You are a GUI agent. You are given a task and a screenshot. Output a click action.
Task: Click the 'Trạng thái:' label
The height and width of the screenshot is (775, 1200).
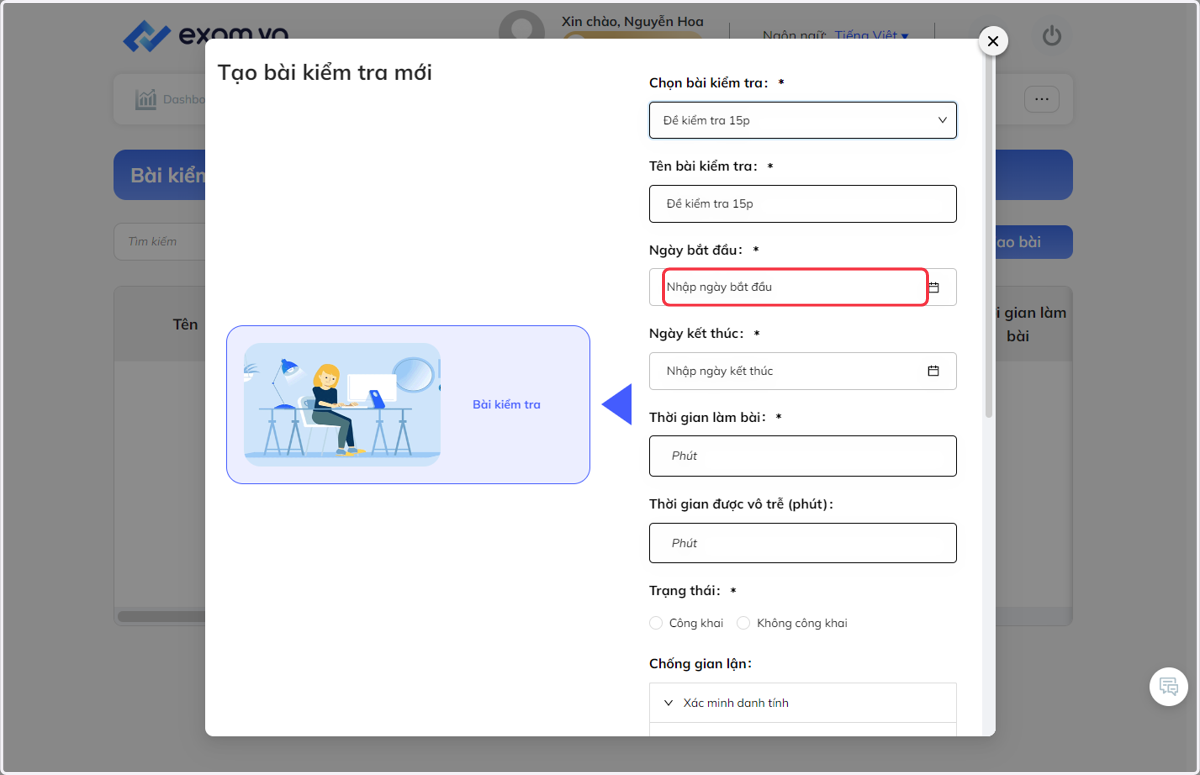coord(685,591)
